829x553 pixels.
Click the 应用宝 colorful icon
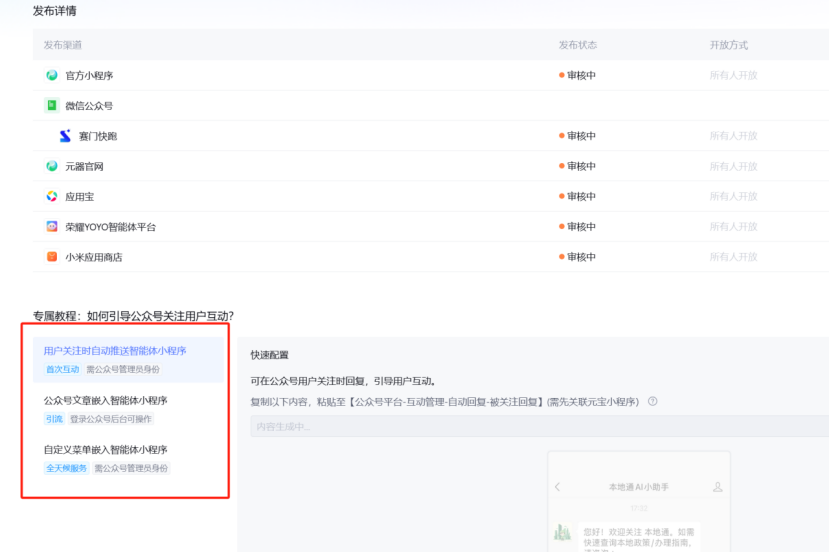click(52, 196)
